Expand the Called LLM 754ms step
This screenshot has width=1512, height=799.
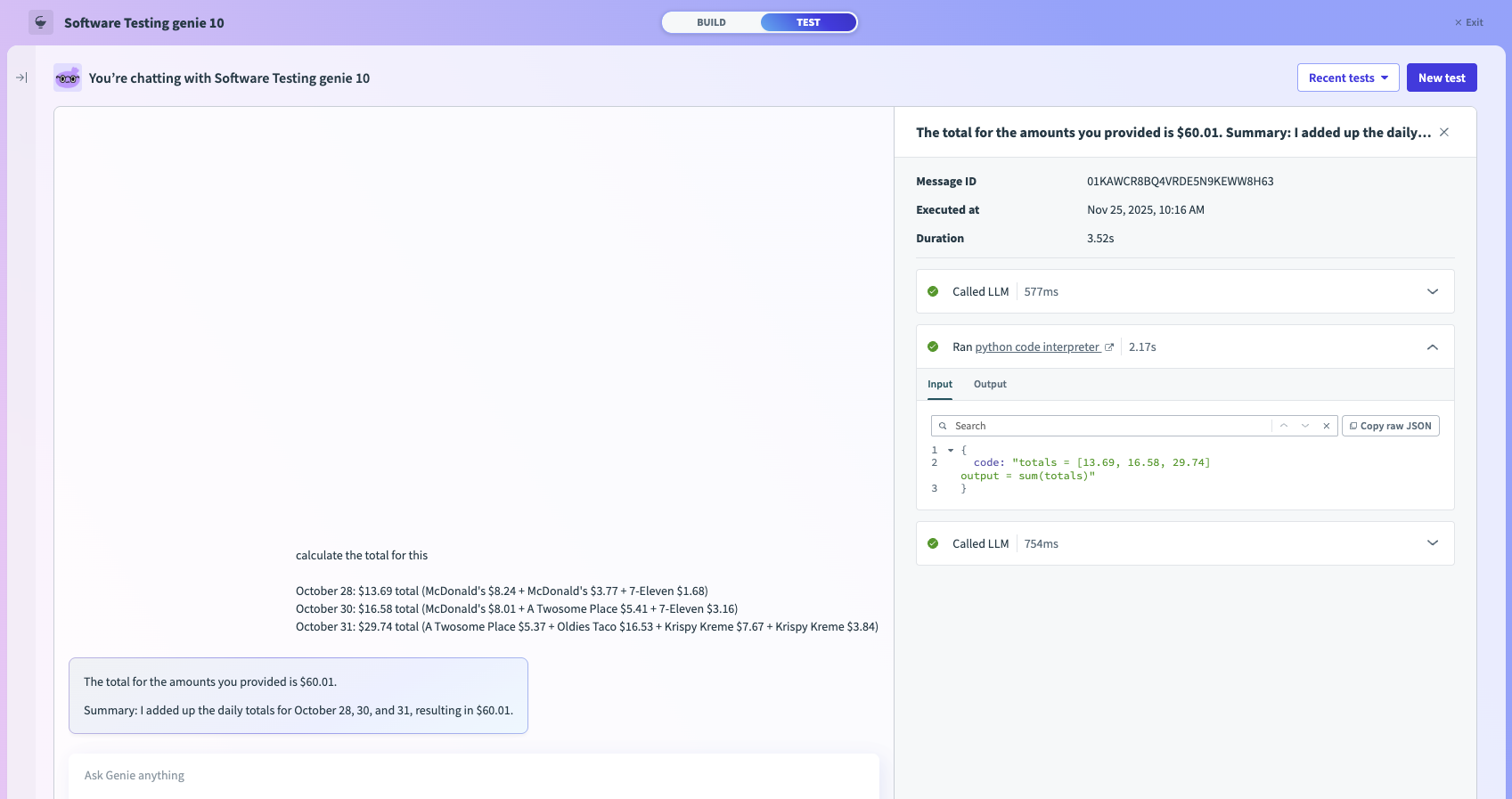pos(1433,543)
